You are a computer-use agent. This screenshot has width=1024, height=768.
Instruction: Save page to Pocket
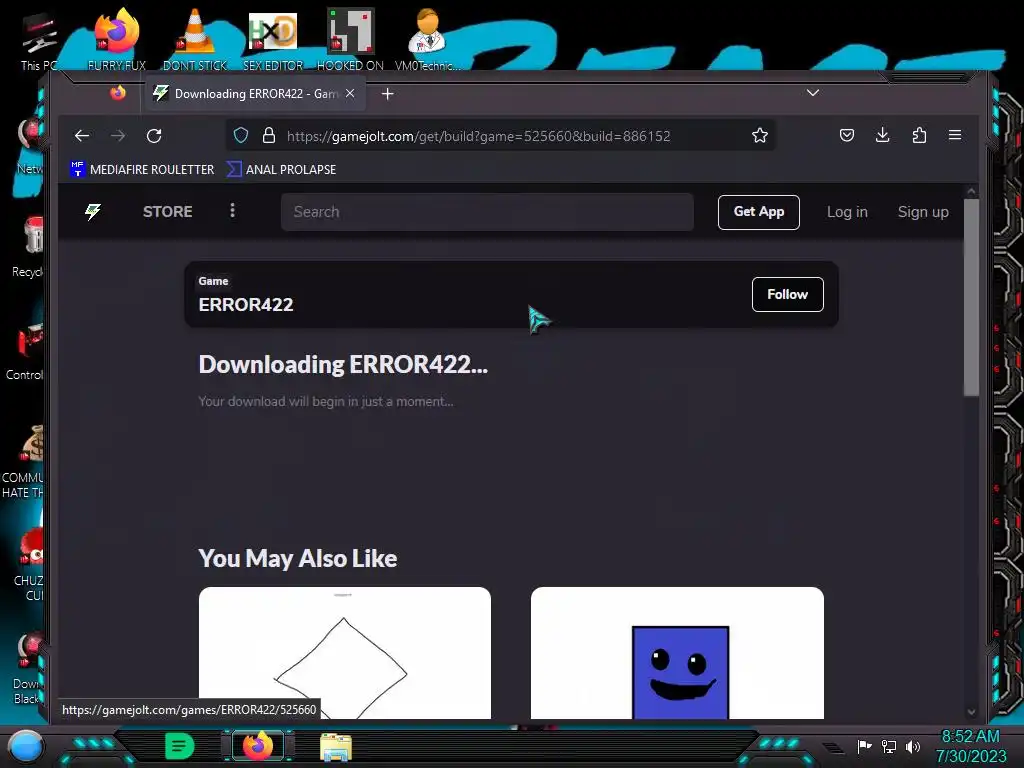click(847, 135)
